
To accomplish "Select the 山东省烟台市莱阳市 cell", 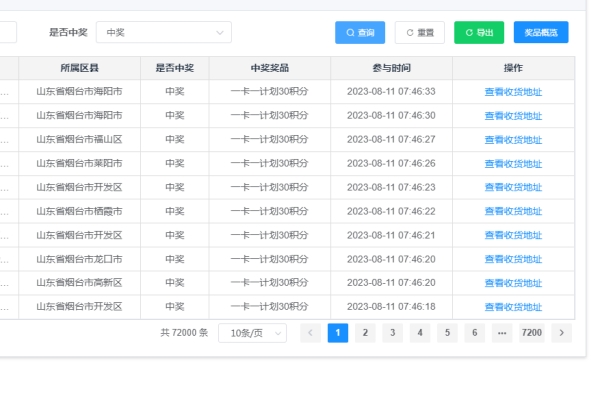I will pyautogui.click(x=79, y=163).
